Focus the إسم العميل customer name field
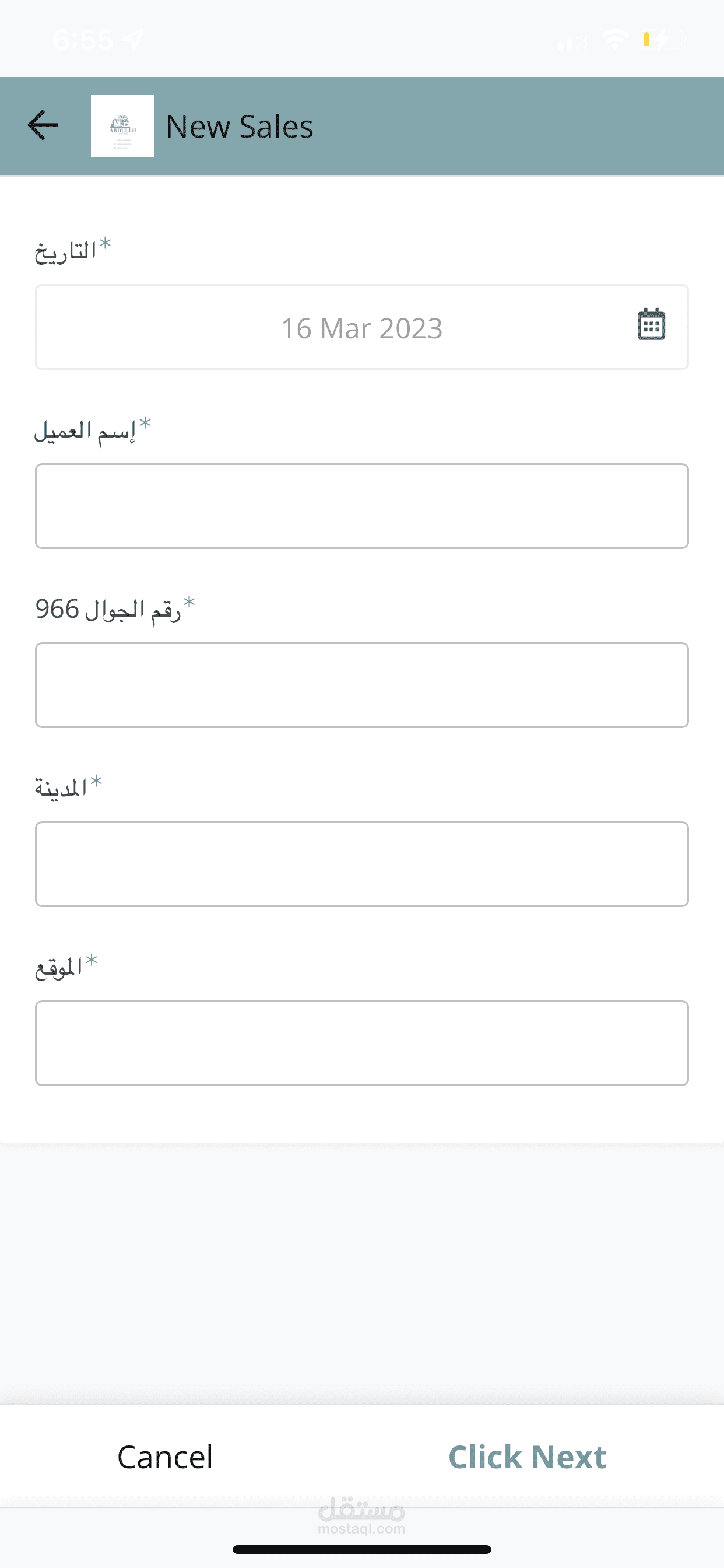This screenshot has height=1568, width=724. click(361, 506)
